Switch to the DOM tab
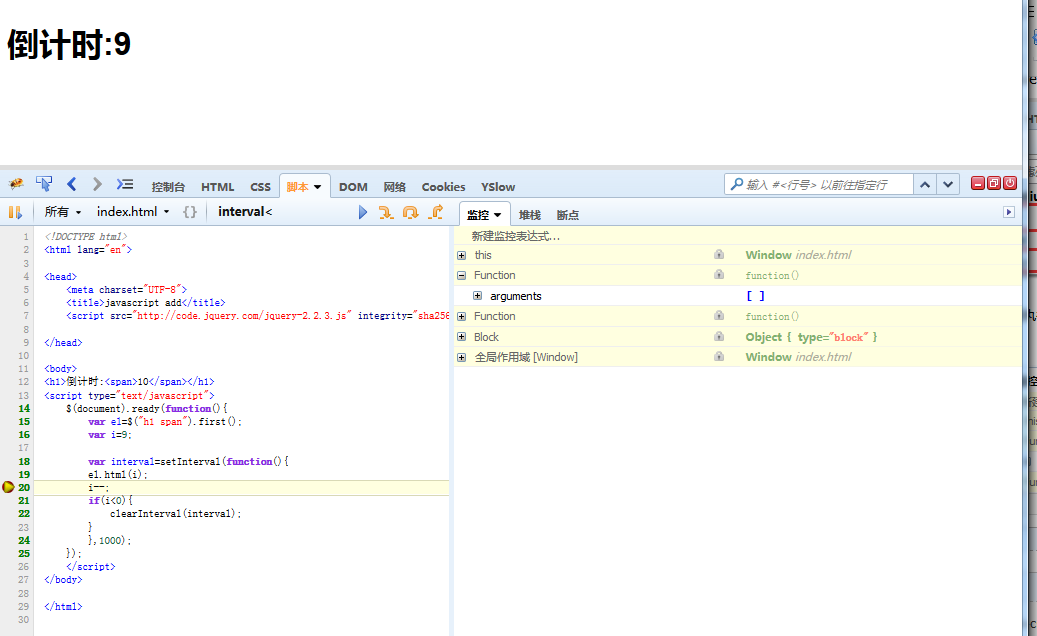1037x636 pixels. click(353, 187)
